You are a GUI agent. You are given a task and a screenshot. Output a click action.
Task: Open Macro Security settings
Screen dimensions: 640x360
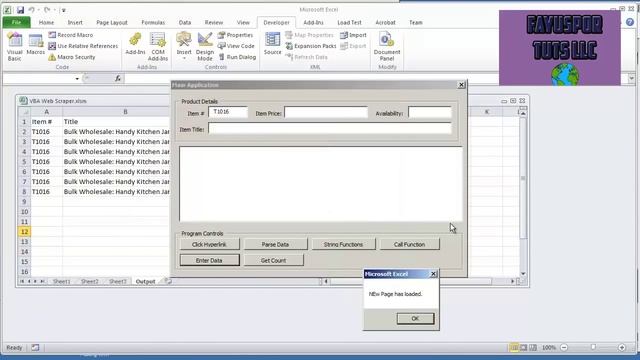click(x=72, y=57)
